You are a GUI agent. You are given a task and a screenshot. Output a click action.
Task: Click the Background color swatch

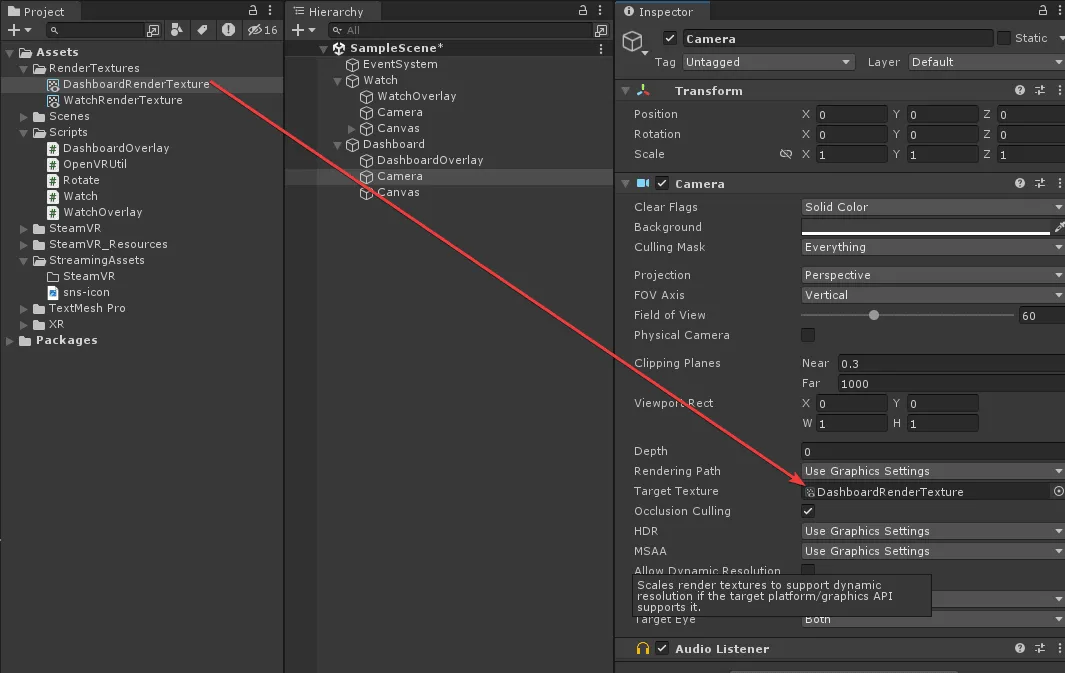pos(926,227)
